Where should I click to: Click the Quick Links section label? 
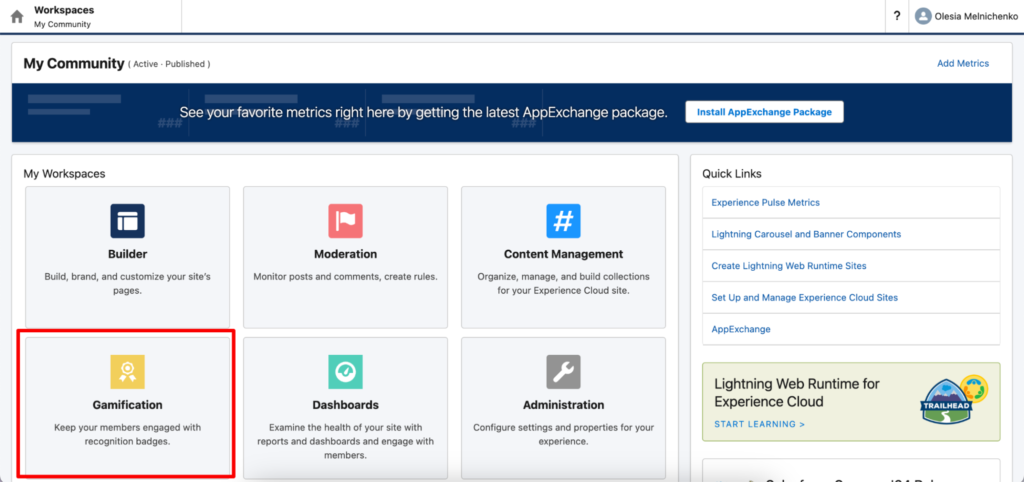click(x=732, y=174)
